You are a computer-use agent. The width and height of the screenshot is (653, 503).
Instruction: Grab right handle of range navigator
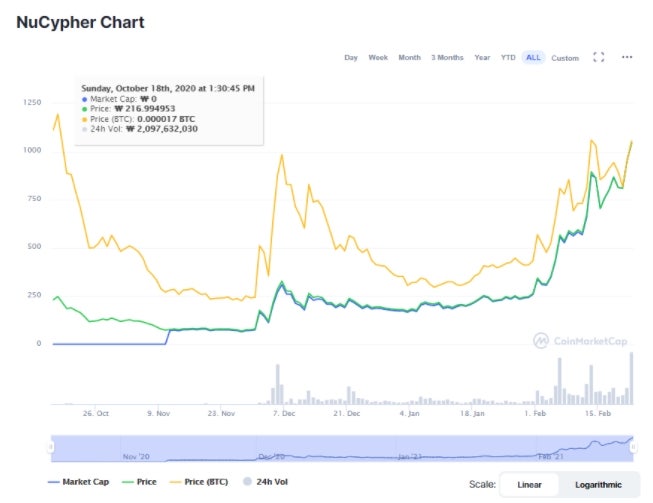(x=633, y=447)
